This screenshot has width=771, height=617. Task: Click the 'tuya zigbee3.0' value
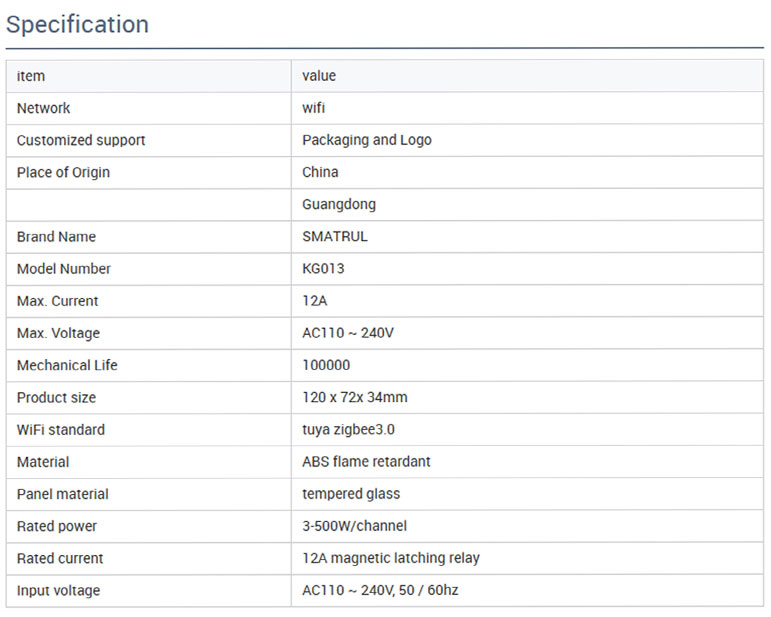(346, 430)
